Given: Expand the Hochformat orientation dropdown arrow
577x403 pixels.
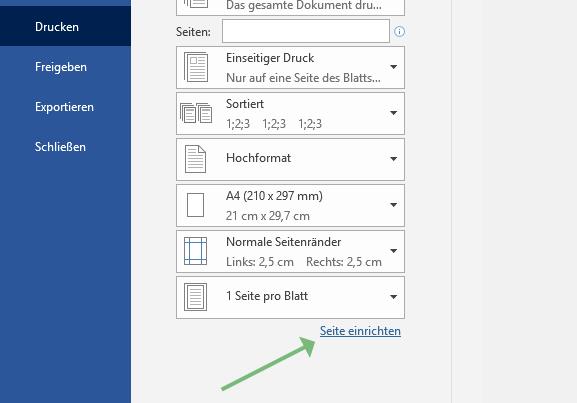Looking at the screenshot, I should click(x=393, y=159).
